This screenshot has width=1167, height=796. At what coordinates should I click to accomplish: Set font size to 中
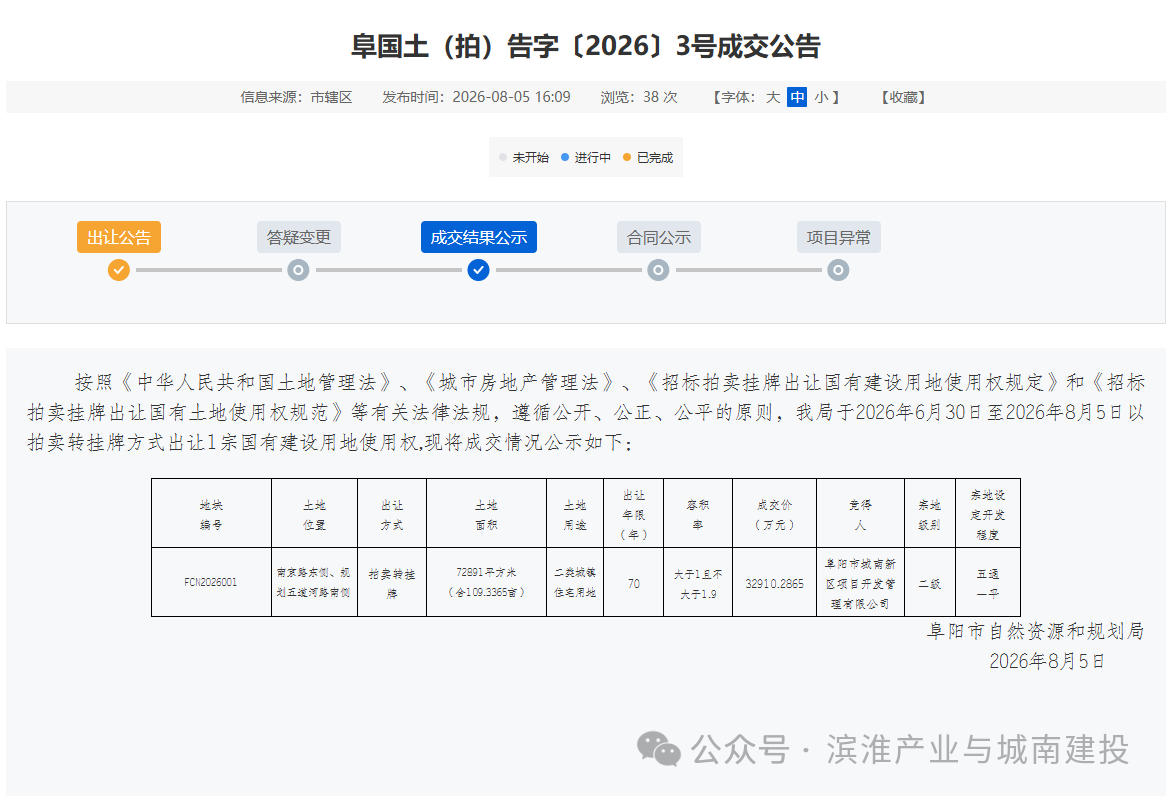click(x=797, y=97)
